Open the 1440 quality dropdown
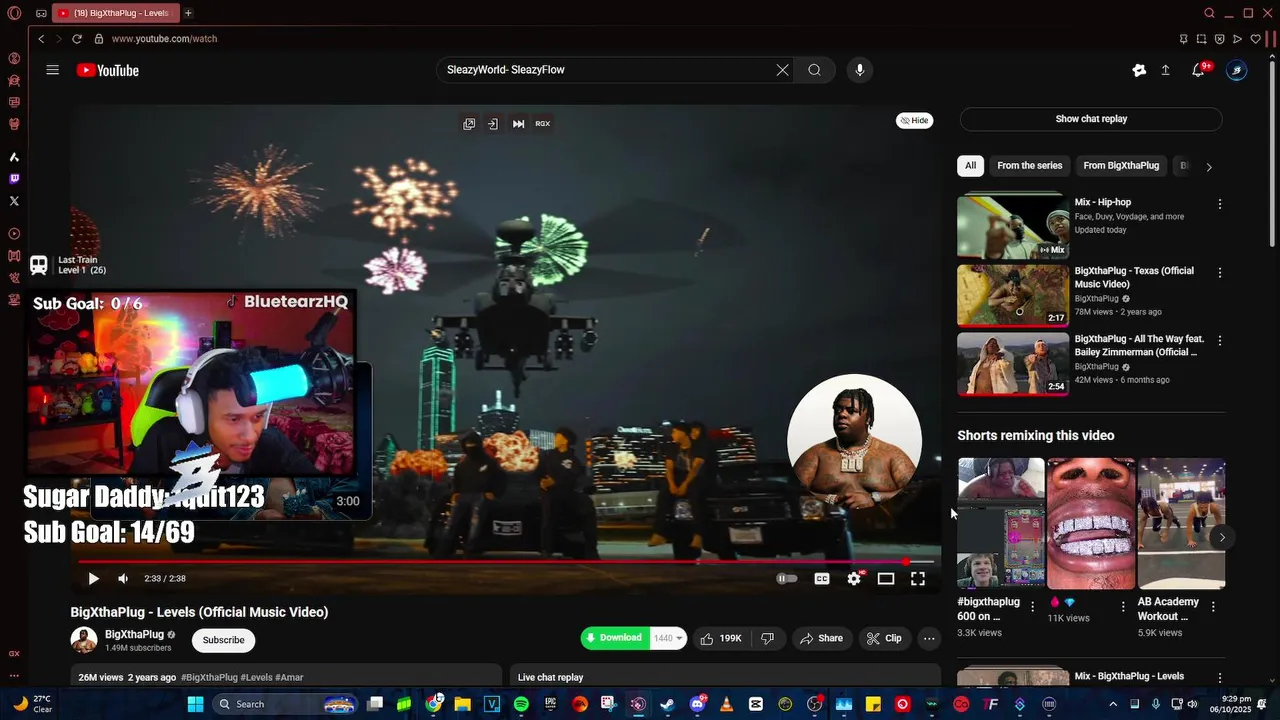Screen dimensions: 1280x720 [x=668, y=638]
